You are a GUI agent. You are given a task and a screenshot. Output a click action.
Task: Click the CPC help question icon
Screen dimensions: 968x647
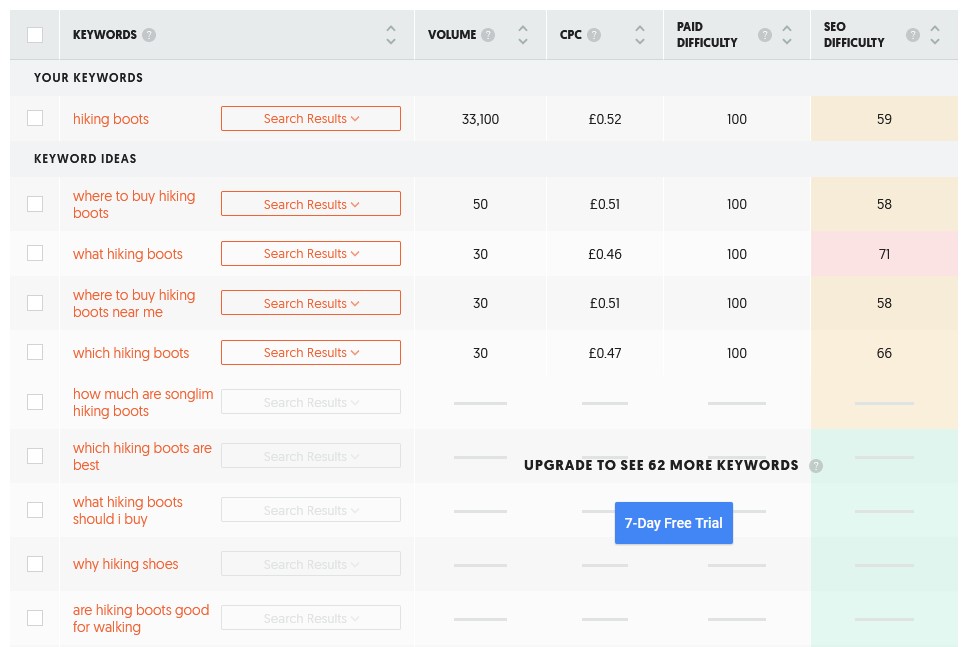[594, 35]
